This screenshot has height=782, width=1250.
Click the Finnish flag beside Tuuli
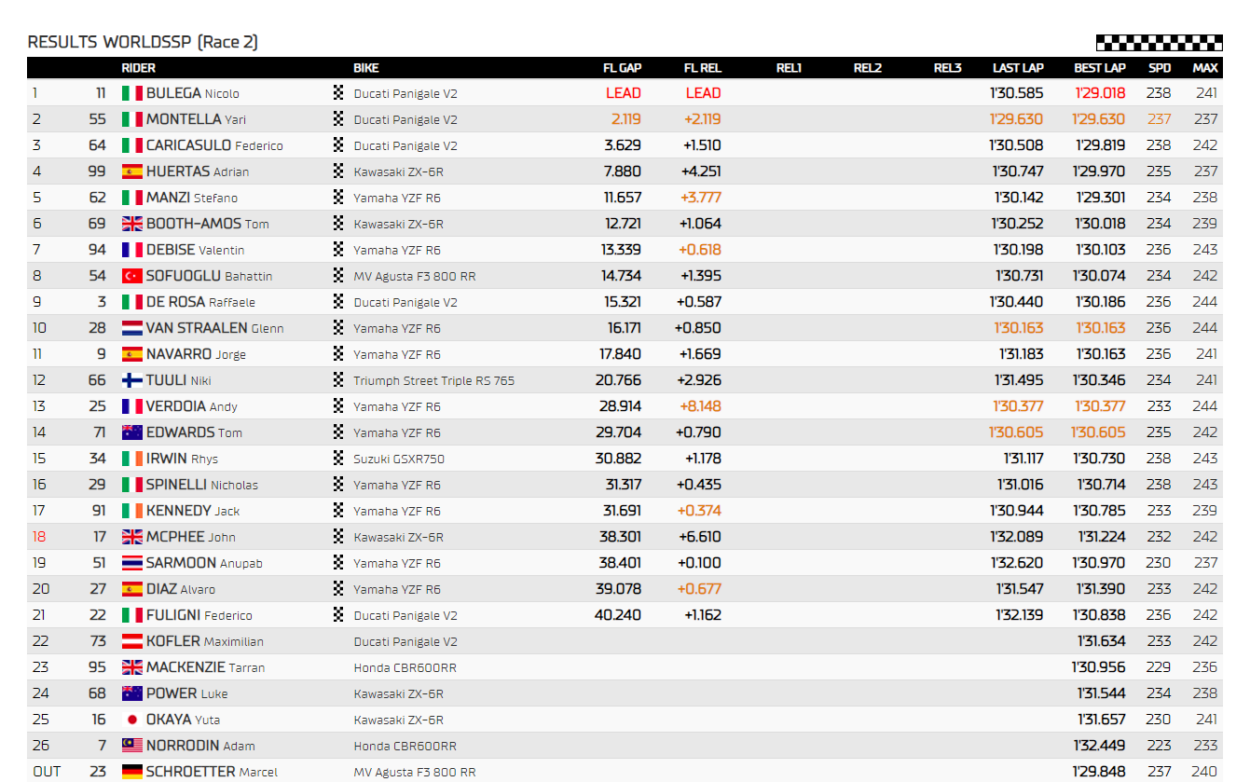pos(132,380)
